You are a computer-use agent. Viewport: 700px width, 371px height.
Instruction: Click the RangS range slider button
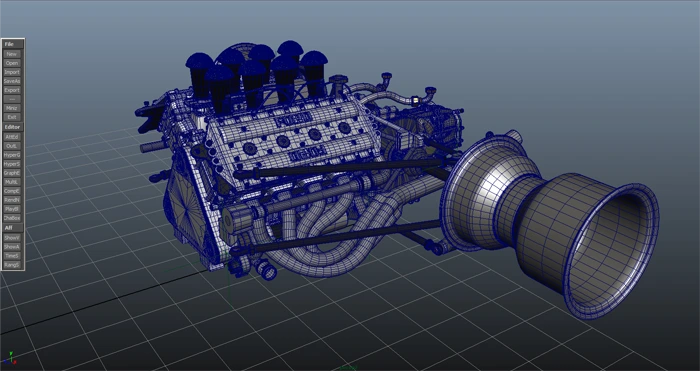coord(12,265)
